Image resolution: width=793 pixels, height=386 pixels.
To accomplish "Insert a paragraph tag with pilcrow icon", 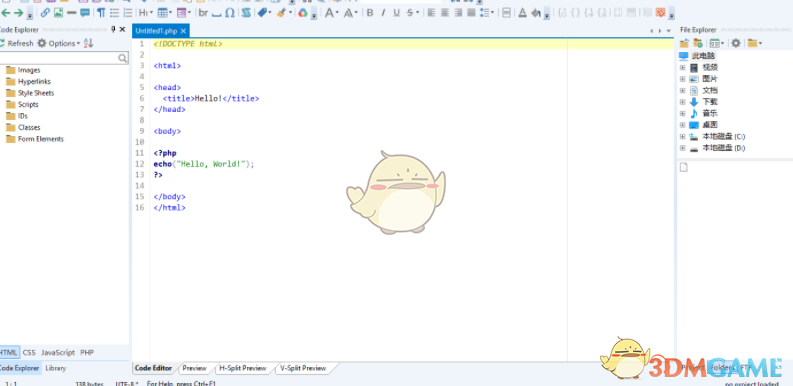I will coord(101,13).
